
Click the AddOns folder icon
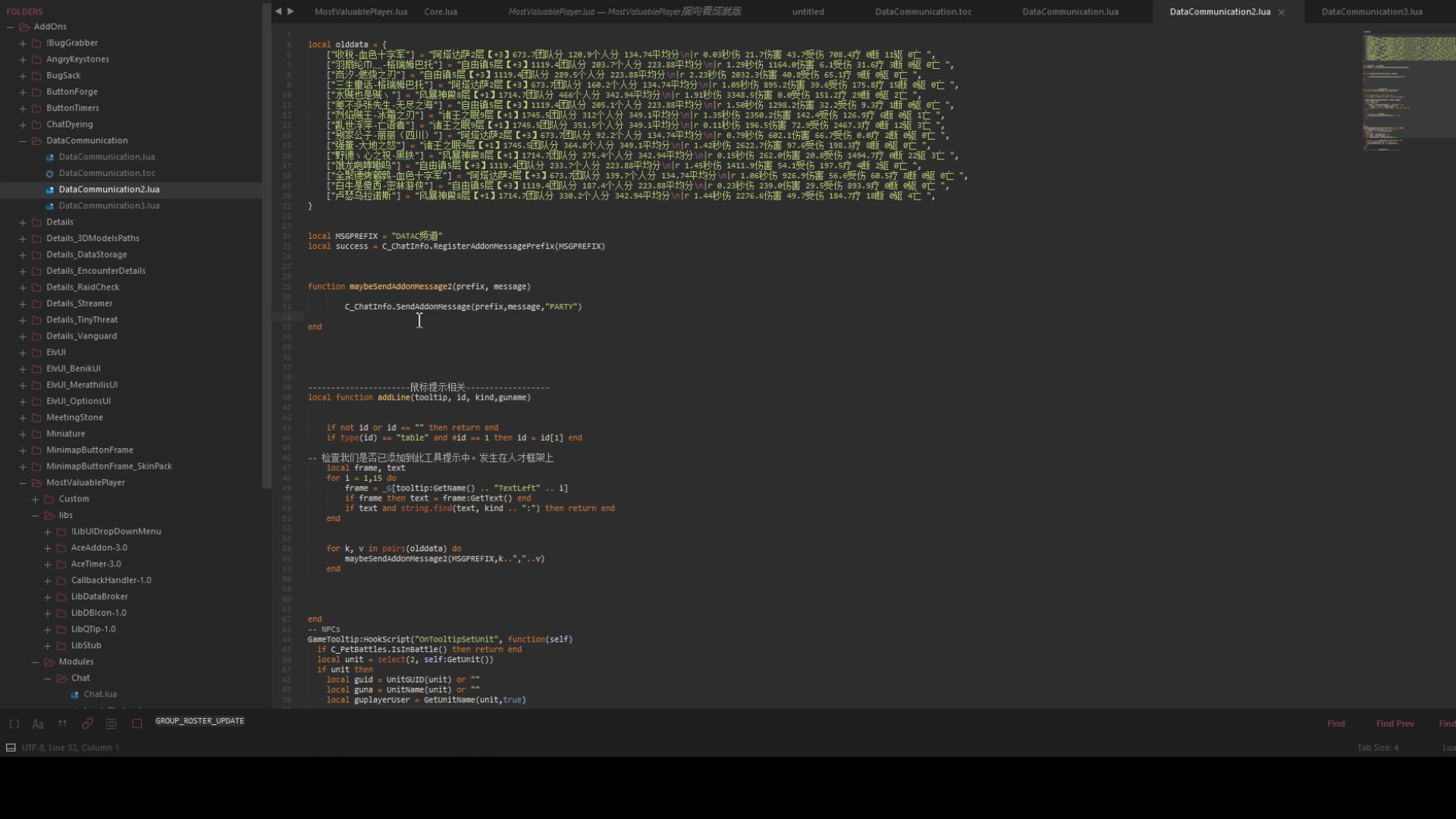click(x=24, y=27)
